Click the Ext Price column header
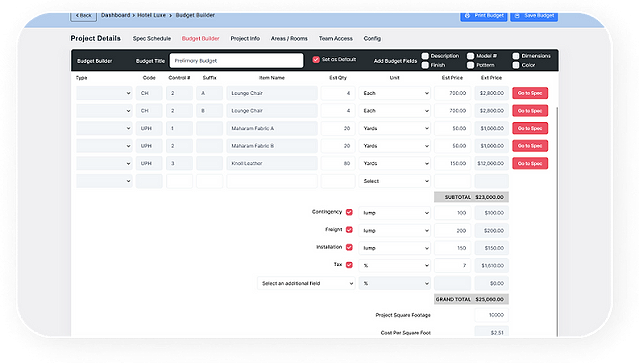639x364 pixels. tap(491, 77)
